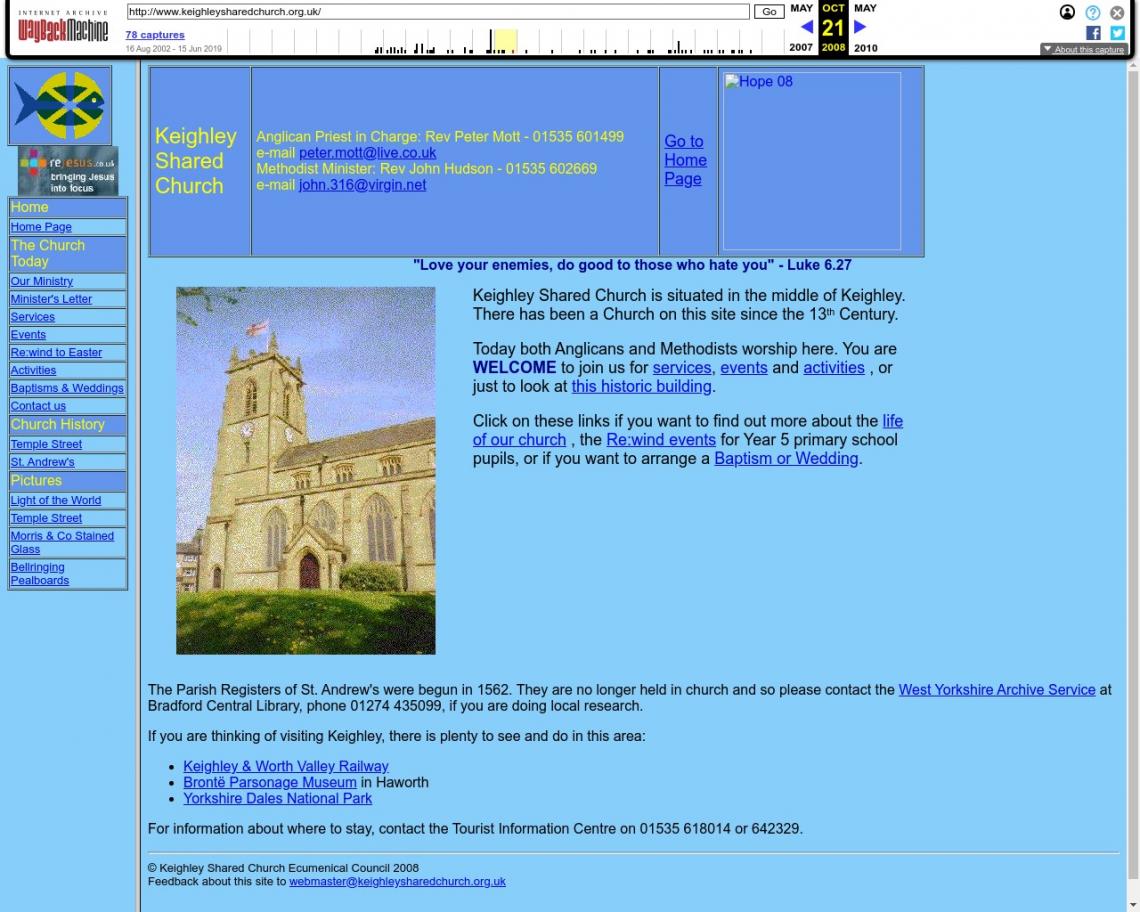The height and width of the screenshot is (912, 1140).
Task: Open Contact us sidebar link
Action: click(38, 406)
